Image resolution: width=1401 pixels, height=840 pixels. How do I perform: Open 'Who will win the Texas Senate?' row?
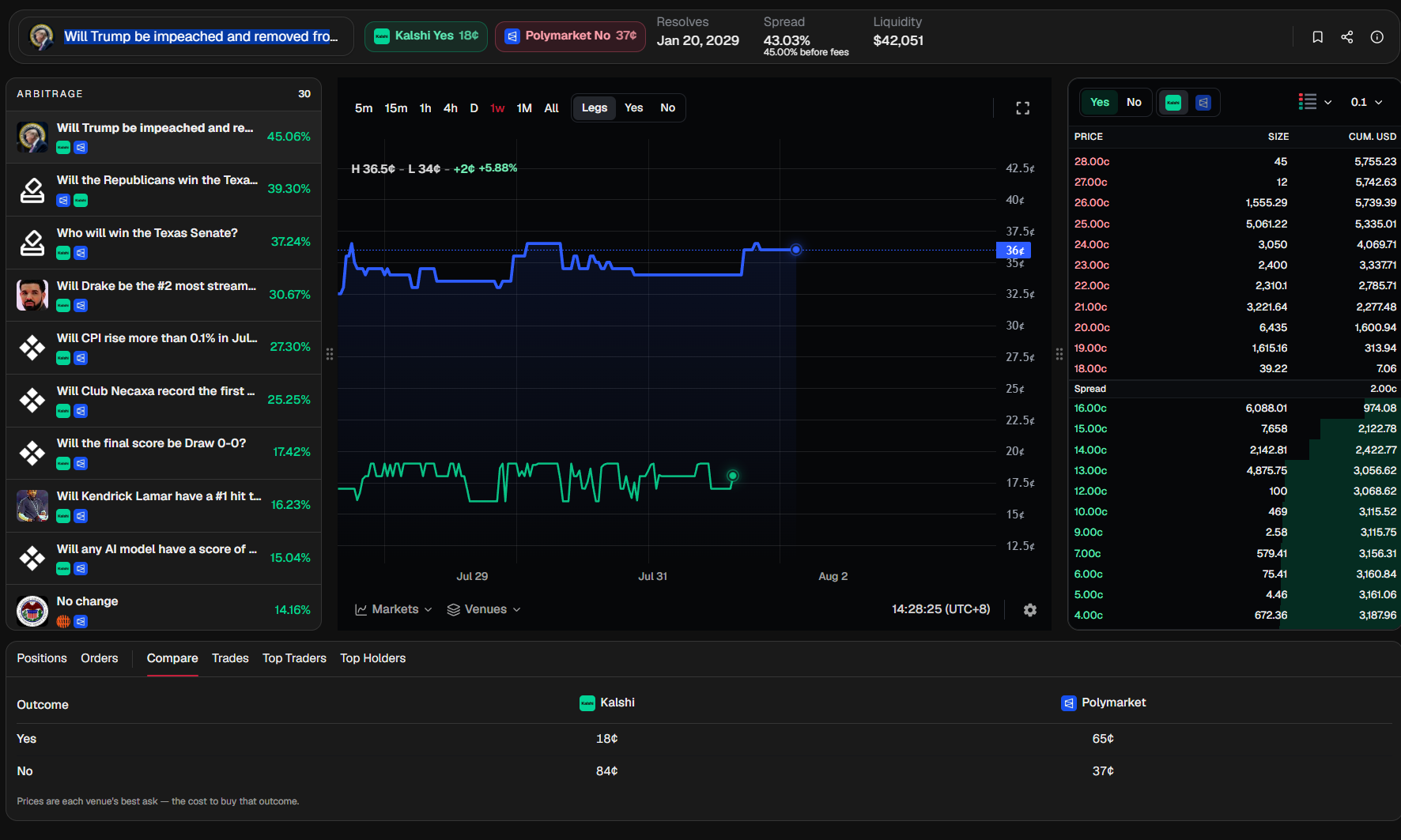[164, 243]
